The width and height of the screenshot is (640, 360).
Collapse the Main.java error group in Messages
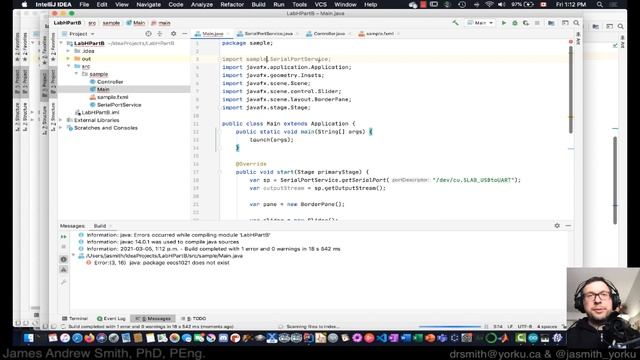[x=73, y=256]
